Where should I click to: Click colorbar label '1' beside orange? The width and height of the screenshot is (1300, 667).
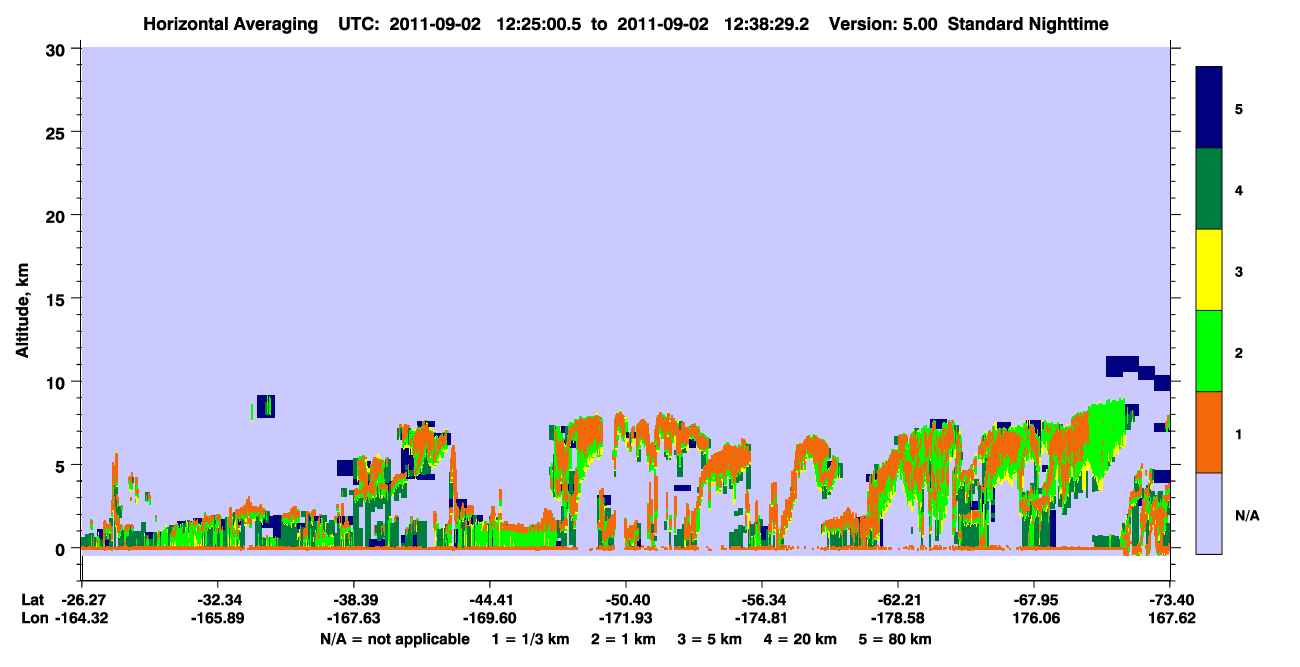[x=1239, y=432]
